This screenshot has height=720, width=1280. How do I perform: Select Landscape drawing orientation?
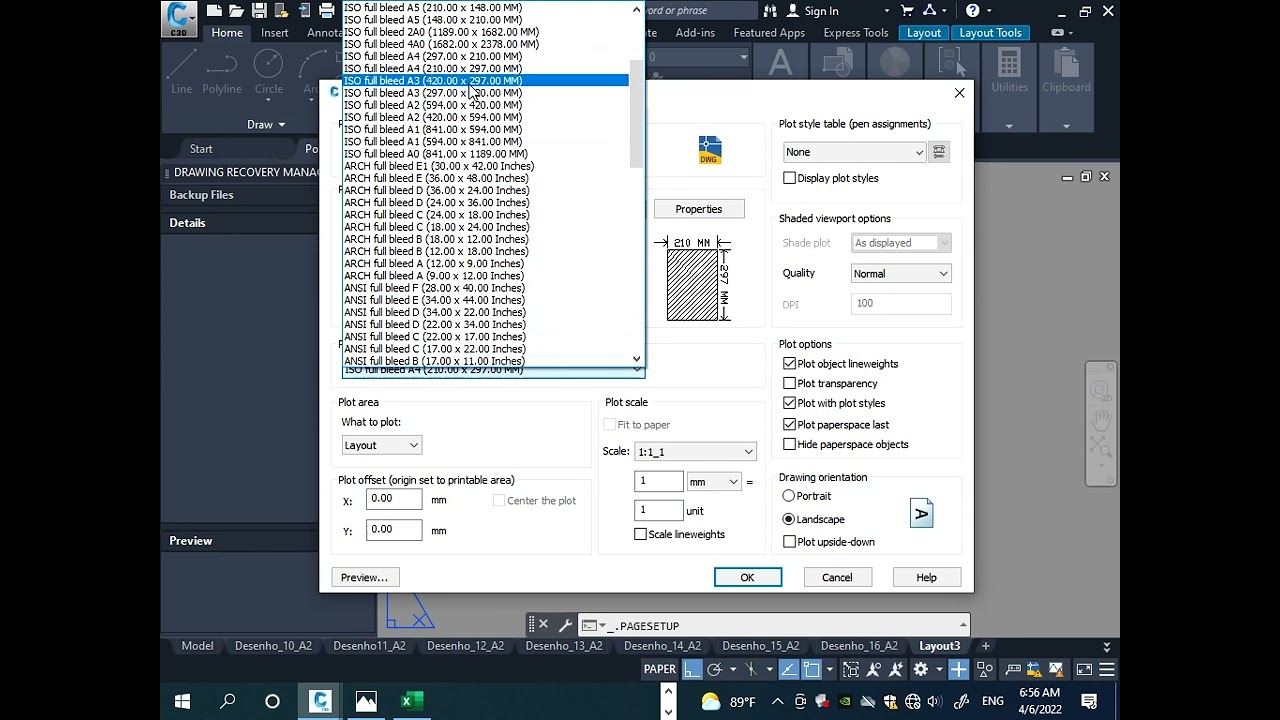pyautogui.click(x=789, y=519)
